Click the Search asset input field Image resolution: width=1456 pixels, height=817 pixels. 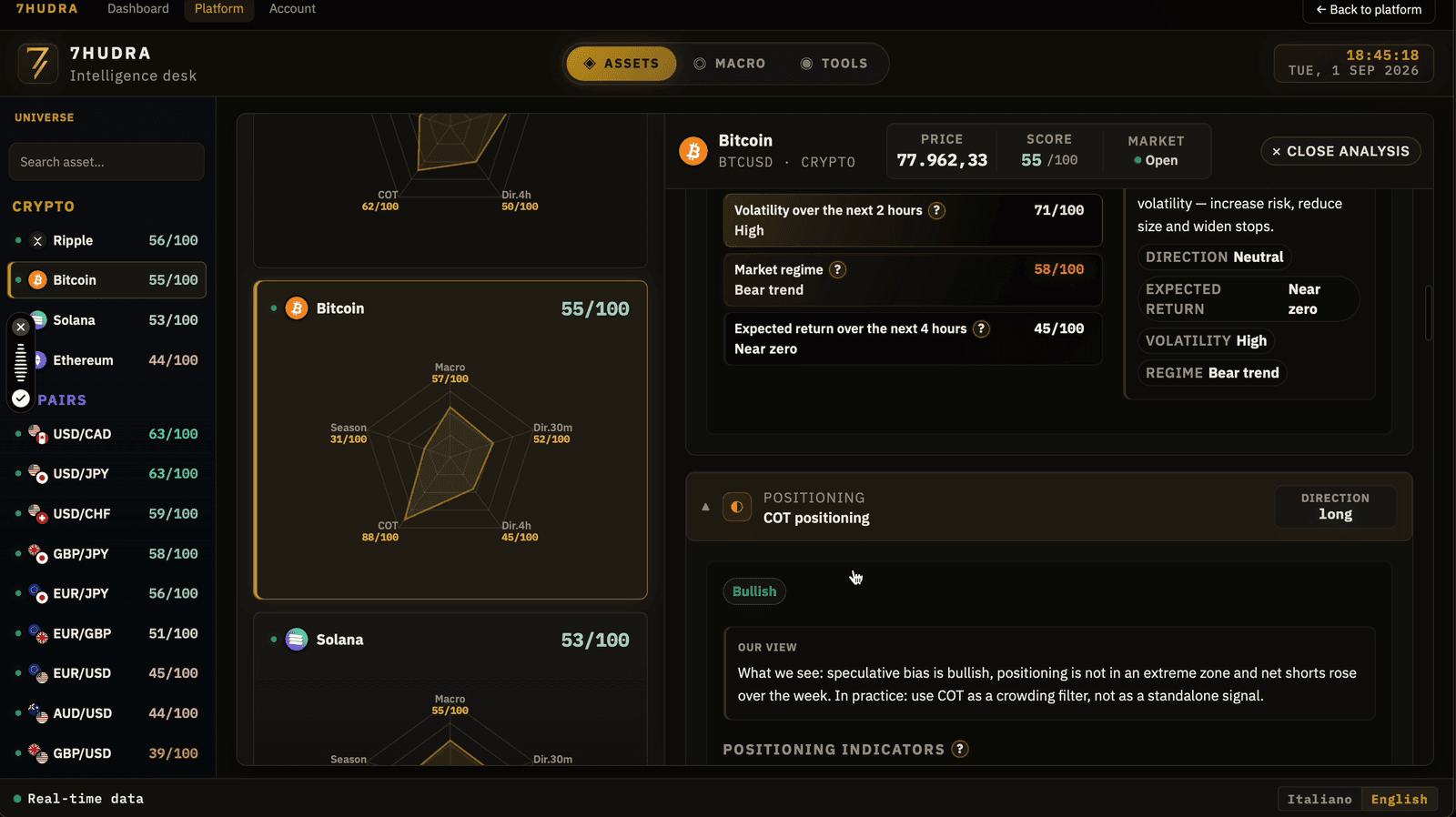pos(106,162)
